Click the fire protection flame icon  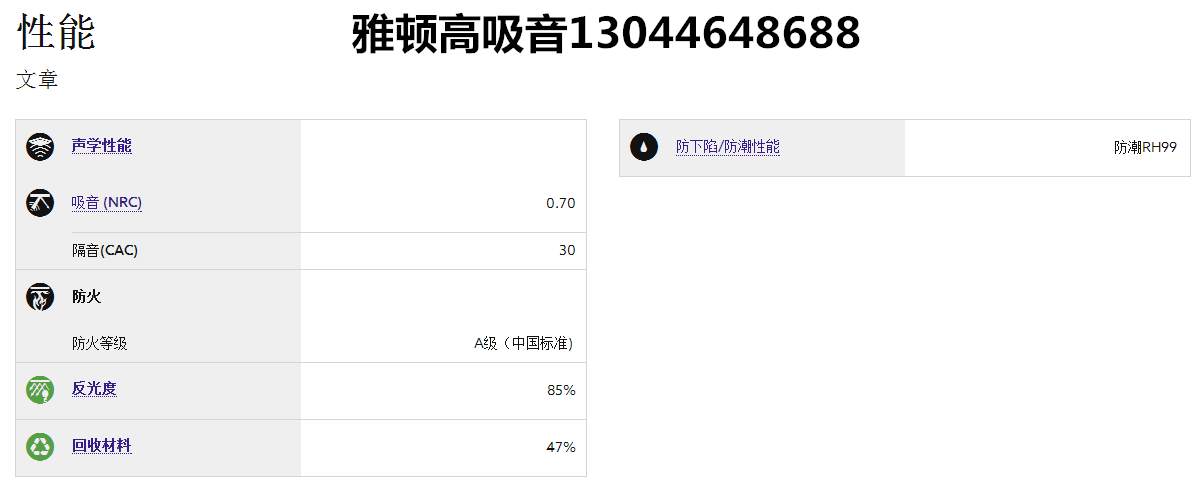click(x=40, y=297)
